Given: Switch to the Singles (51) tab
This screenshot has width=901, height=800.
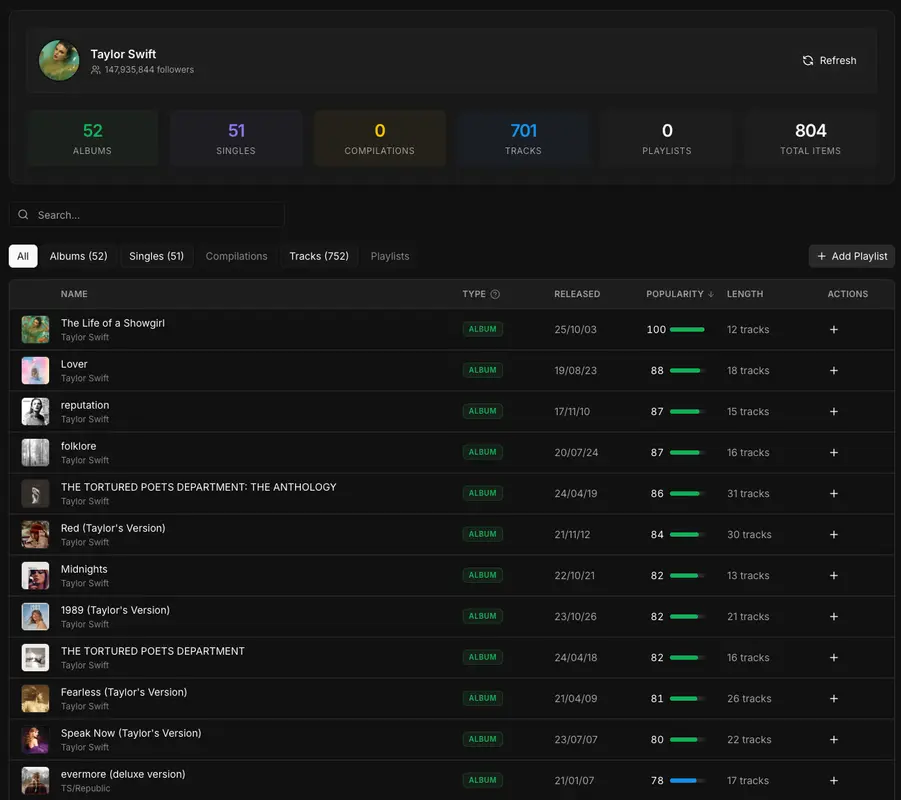Looking at the screenshot, I should coord(156,256).
